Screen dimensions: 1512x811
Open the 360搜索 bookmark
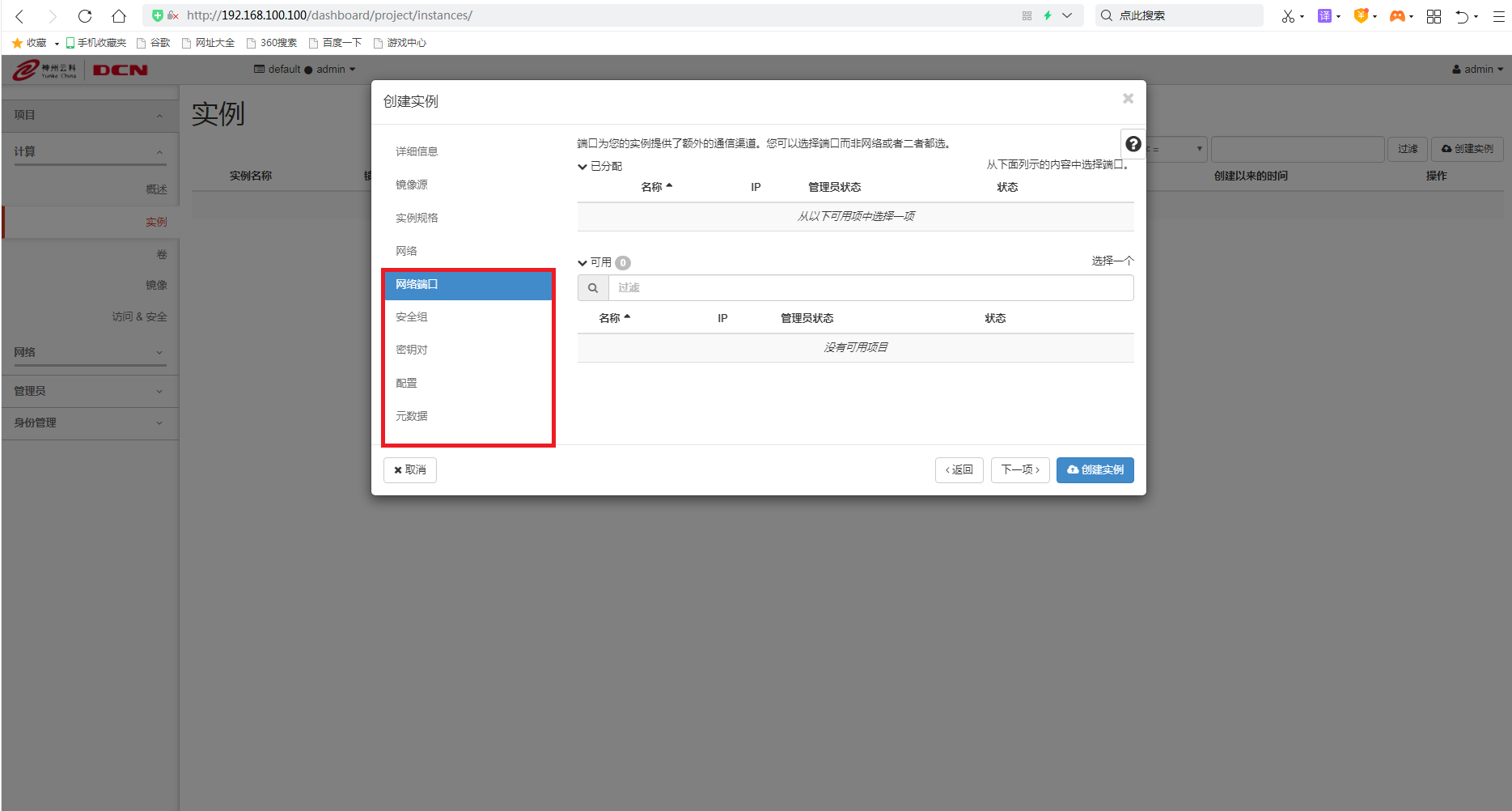tap(272, 43)
